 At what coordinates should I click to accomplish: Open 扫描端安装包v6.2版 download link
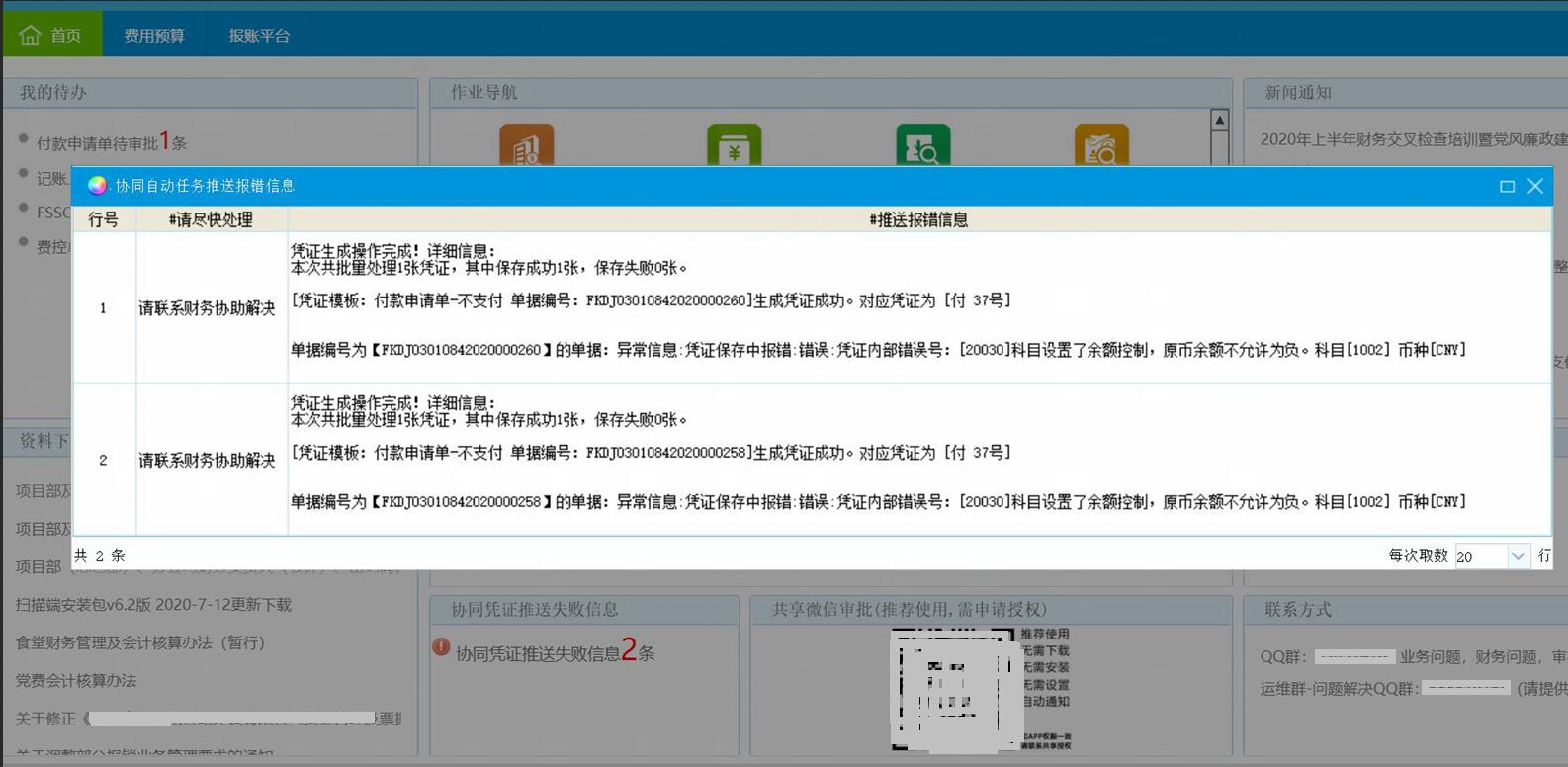[x=153, y=605]
